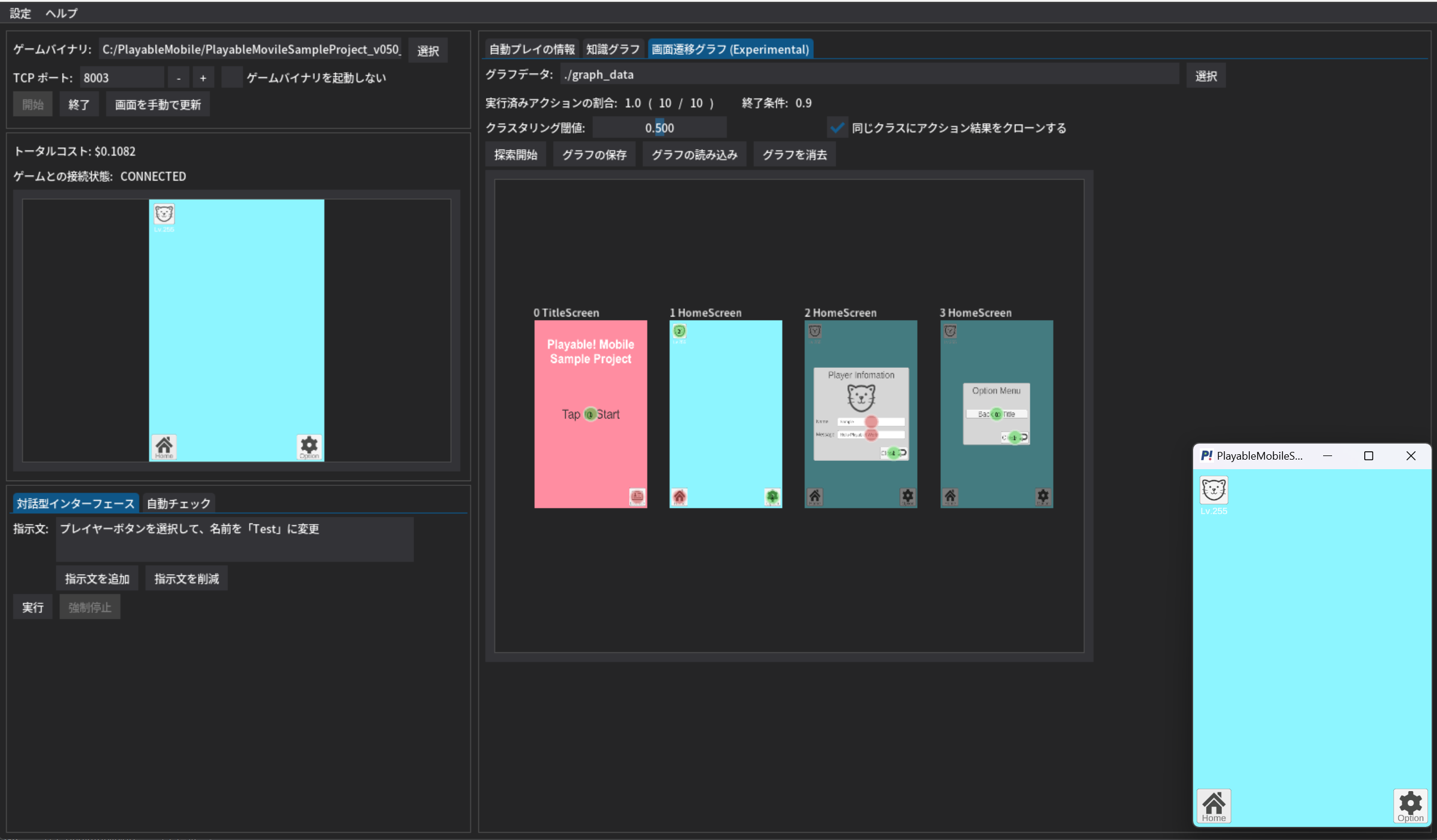Screen dimensions: 1437x840
Task: Click the graph data path field
Action: [x=869, y=75]
